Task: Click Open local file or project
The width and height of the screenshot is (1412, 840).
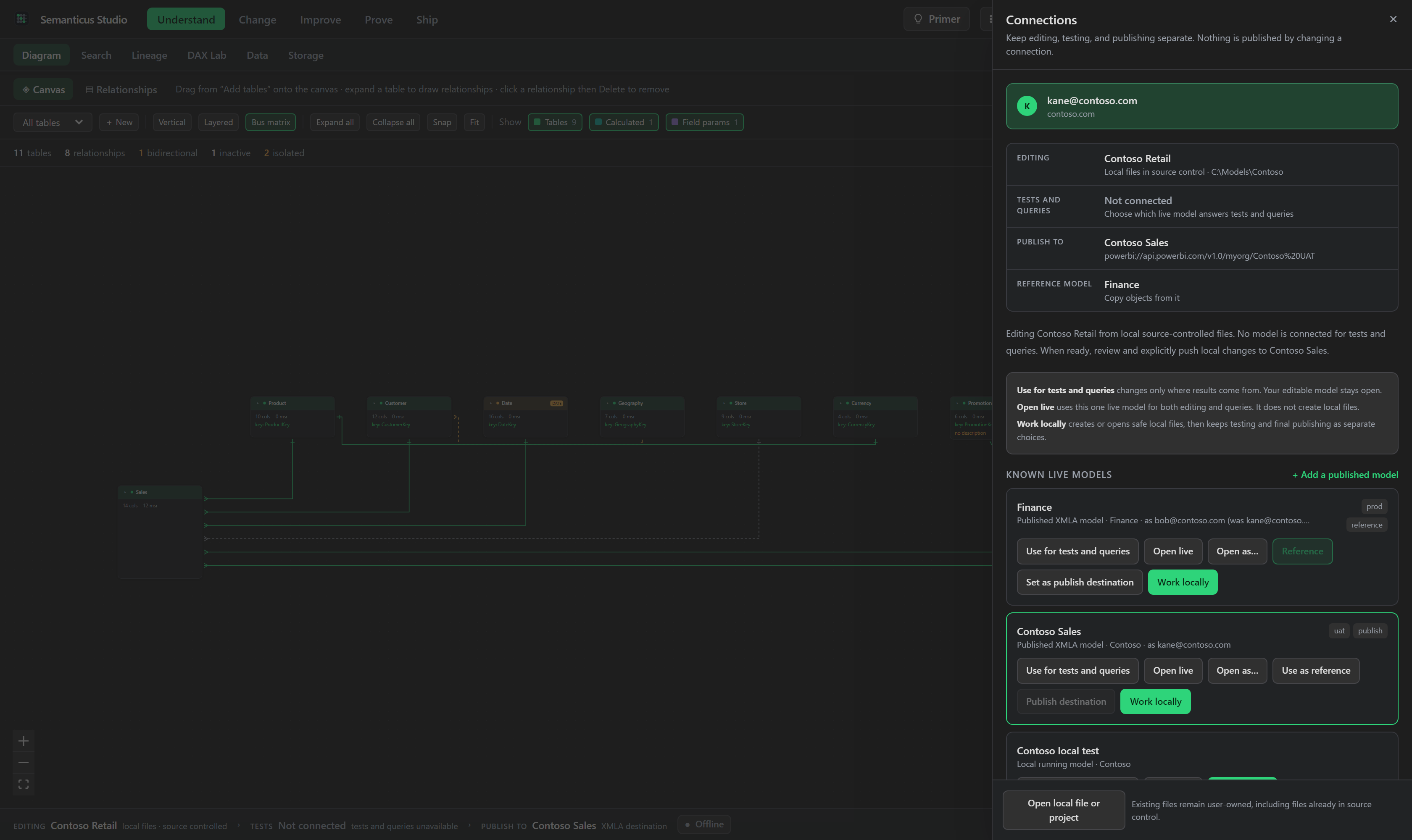Action: coord(1064,811)
